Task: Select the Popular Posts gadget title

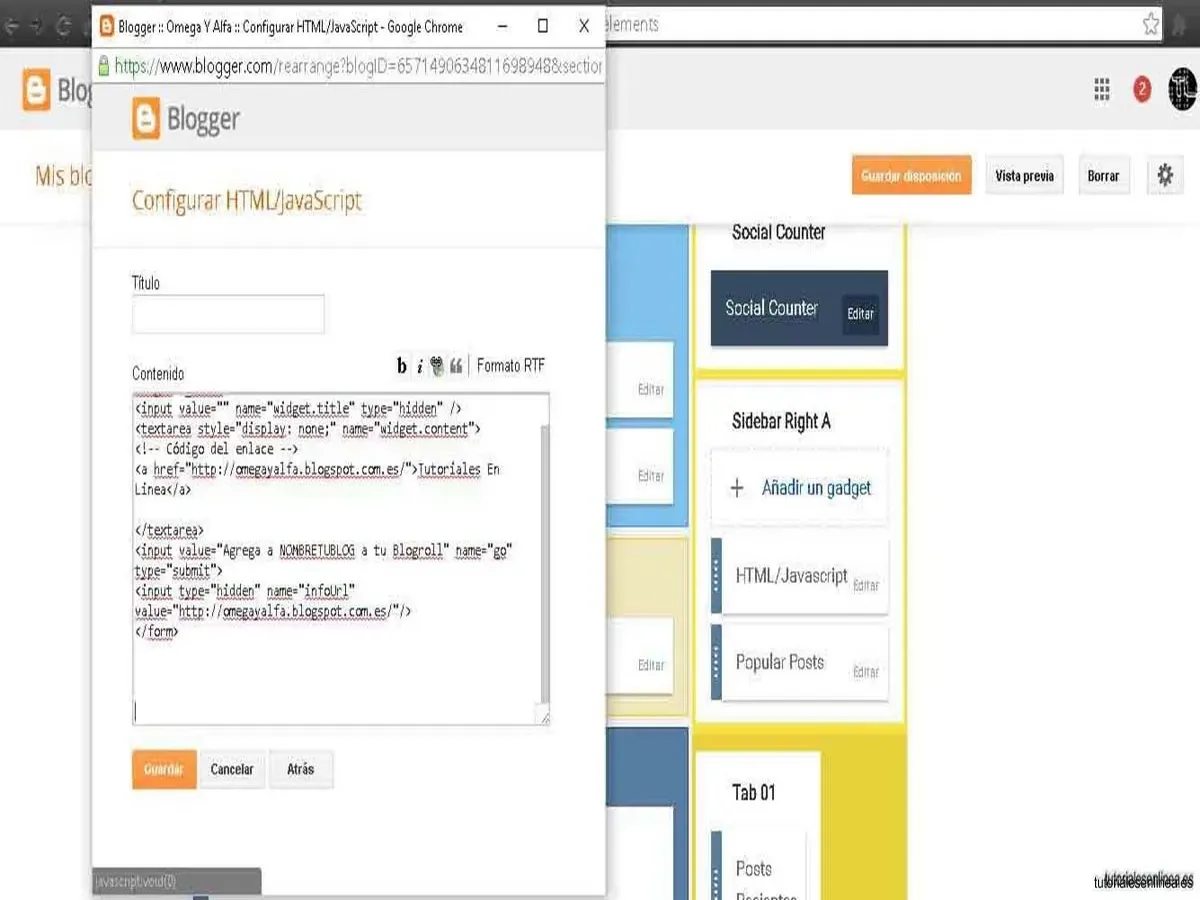Action: point(780,661)
